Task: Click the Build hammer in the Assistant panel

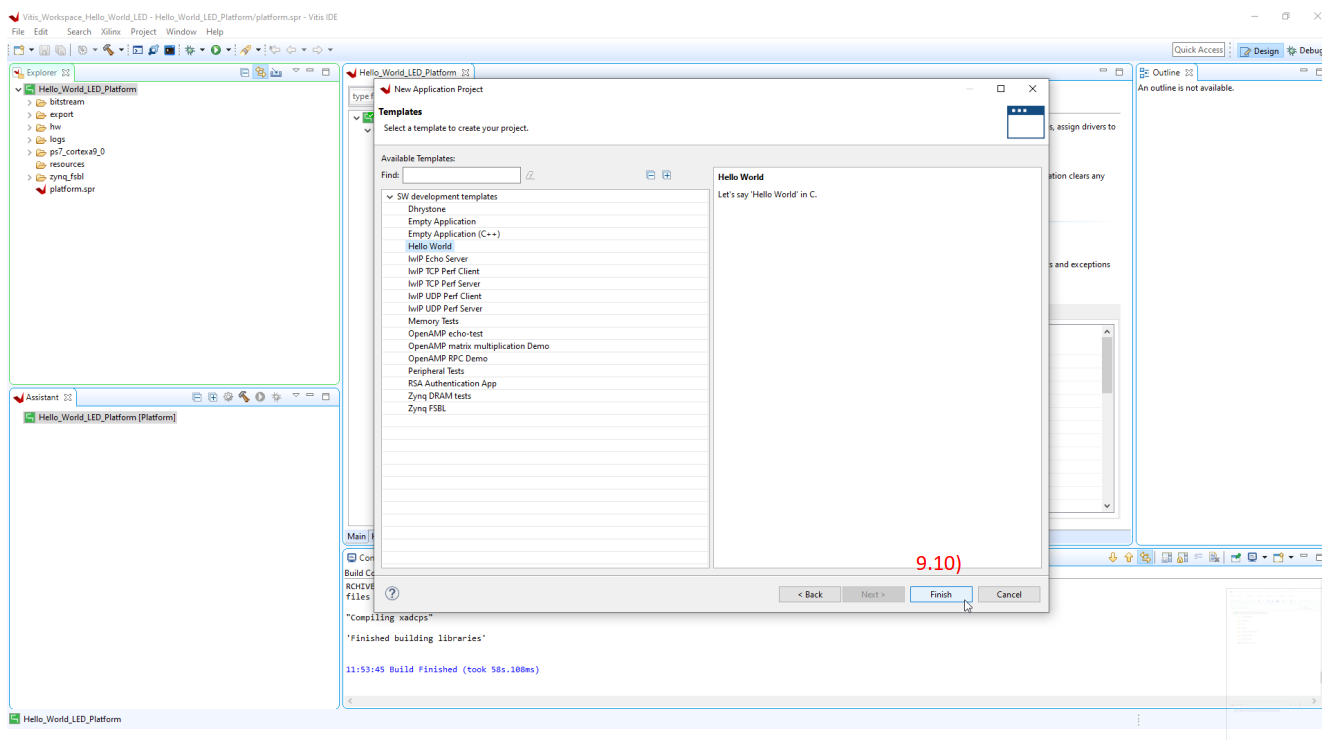Action: point(244,397)
